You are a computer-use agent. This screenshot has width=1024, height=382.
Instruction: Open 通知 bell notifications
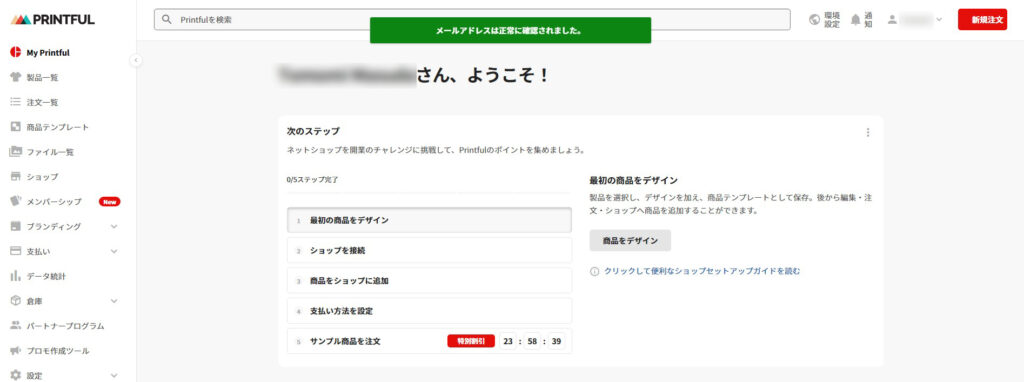[856, 20]
